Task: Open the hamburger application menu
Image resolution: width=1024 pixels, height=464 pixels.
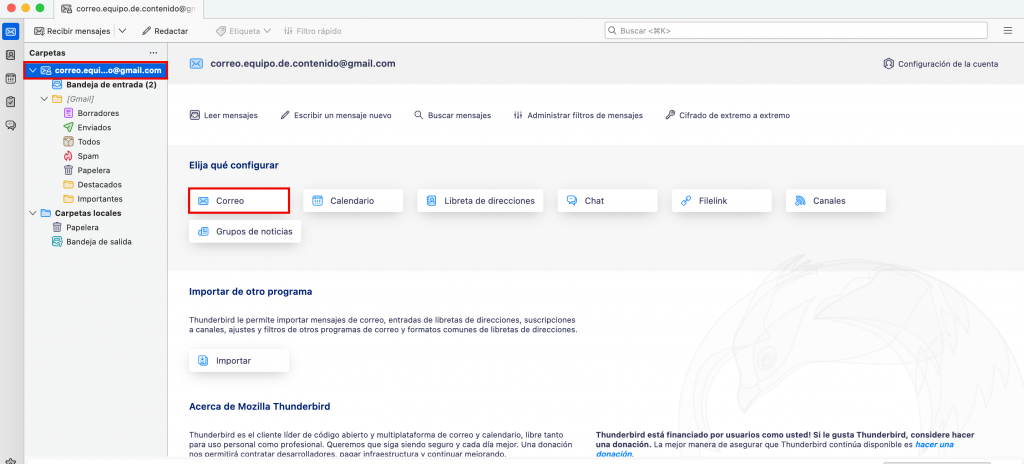Action: [x=1008, y=31]
